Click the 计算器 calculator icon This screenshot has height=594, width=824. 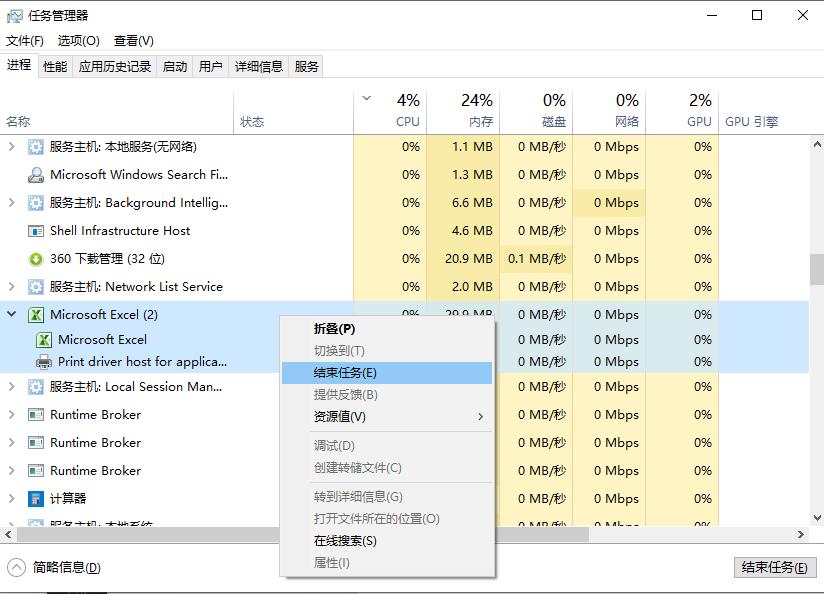pyautogui.click(x=35, y=498)
